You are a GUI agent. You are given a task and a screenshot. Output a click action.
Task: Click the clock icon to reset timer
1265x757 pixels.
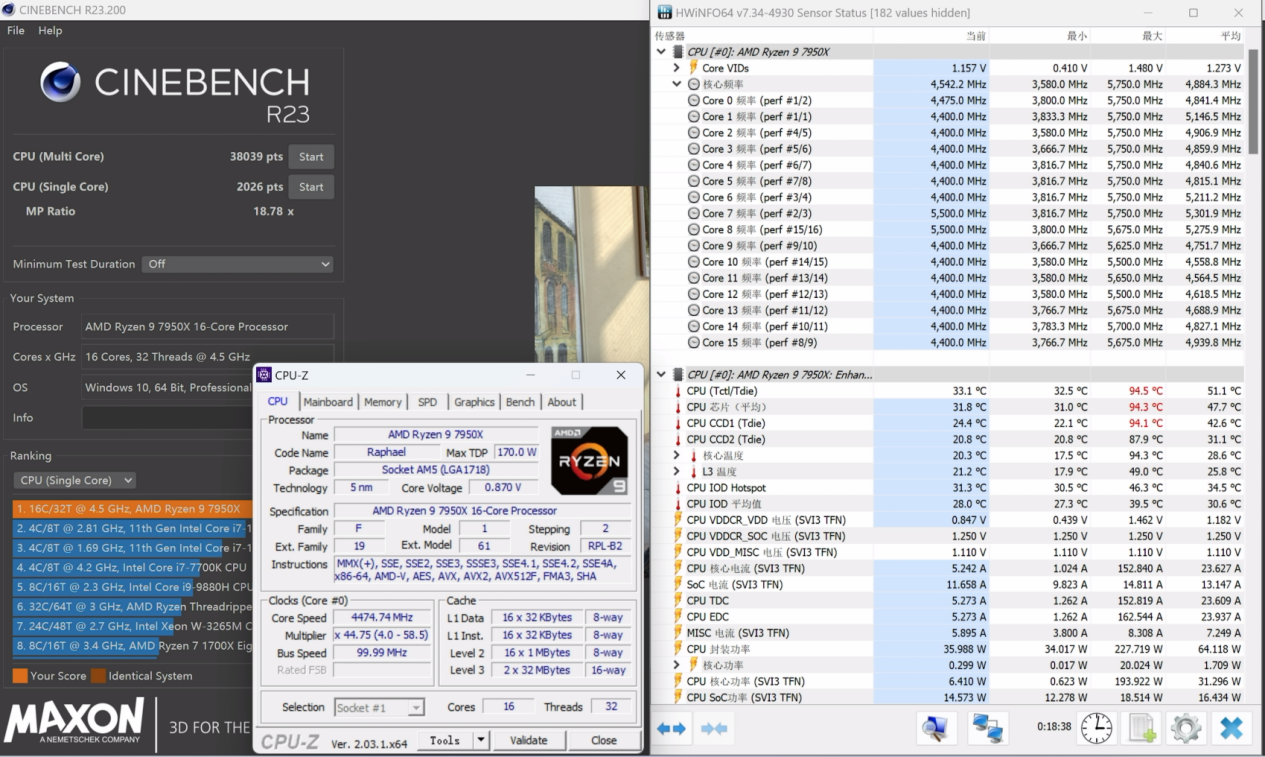[x=1097, y=728]
